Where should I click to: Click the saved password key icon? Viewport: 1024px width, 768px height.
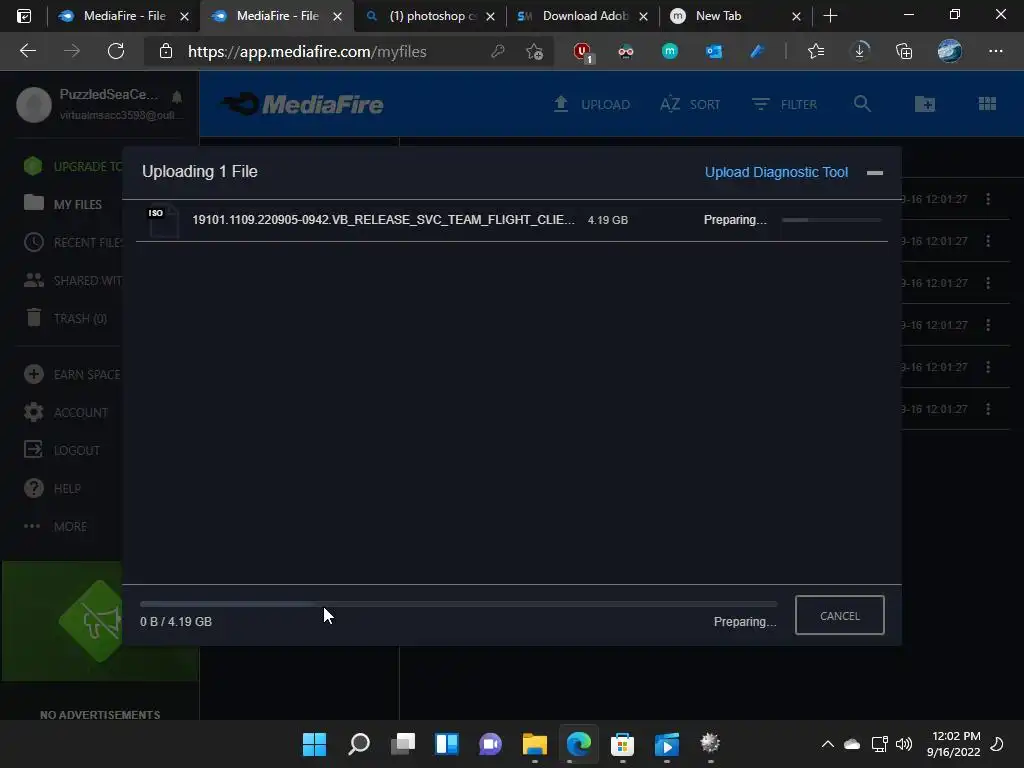498,51
